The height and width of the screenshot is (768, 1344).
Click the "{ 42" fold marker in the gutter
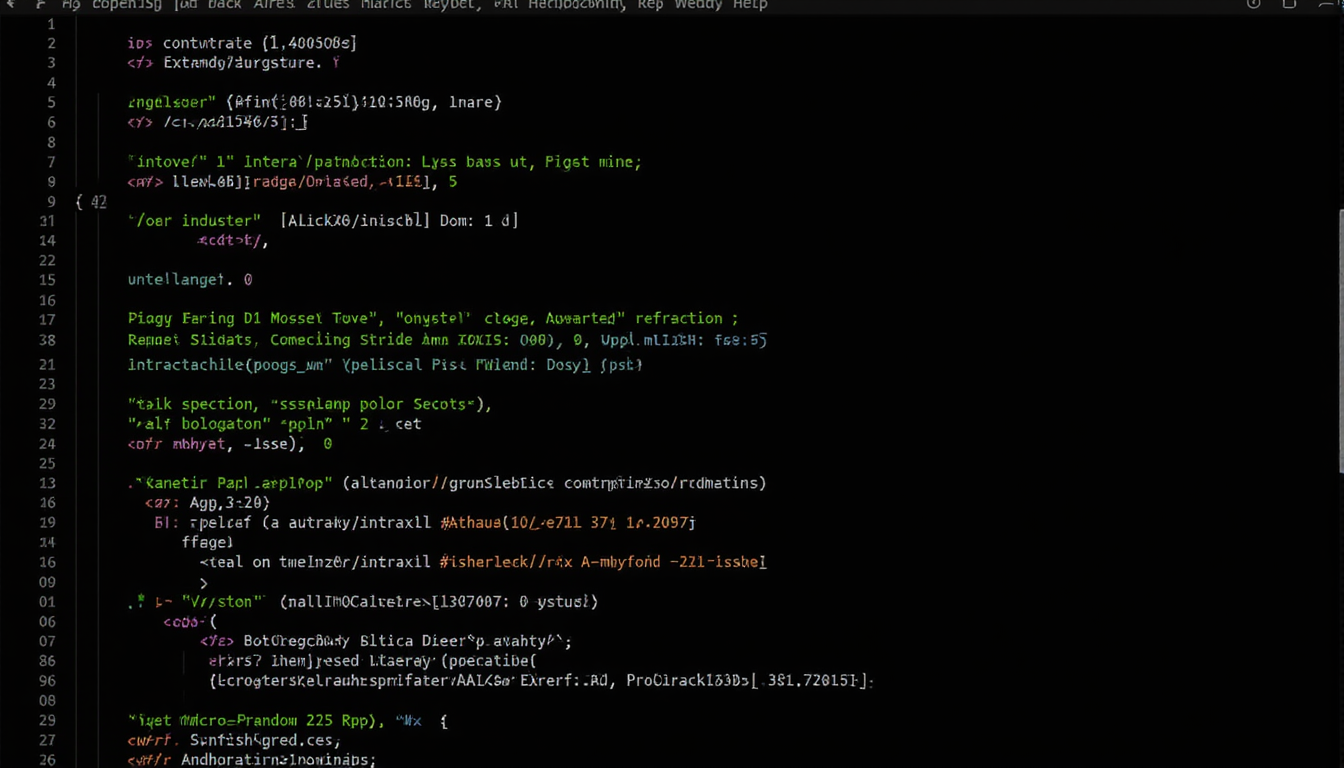tap(91, 201)
